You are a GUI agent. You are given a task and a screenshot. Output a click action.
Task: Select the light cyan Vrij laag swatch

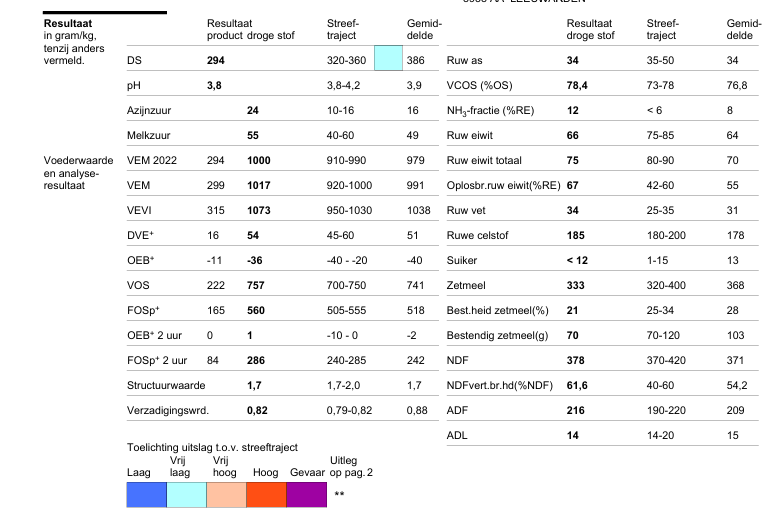[187, 495]
